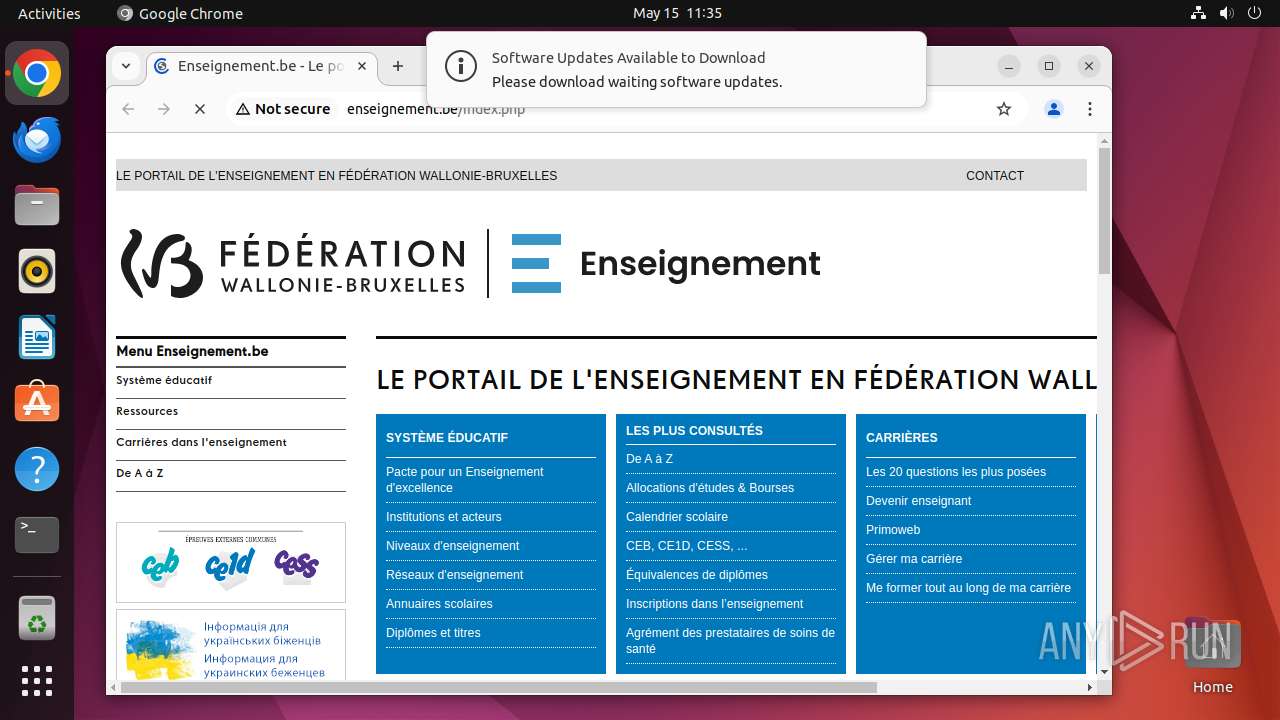Viewport: 1280px width, 720px height.
Task: Open Pacte pour un Enseignement d'excellence
Action: tap(465, 480)
